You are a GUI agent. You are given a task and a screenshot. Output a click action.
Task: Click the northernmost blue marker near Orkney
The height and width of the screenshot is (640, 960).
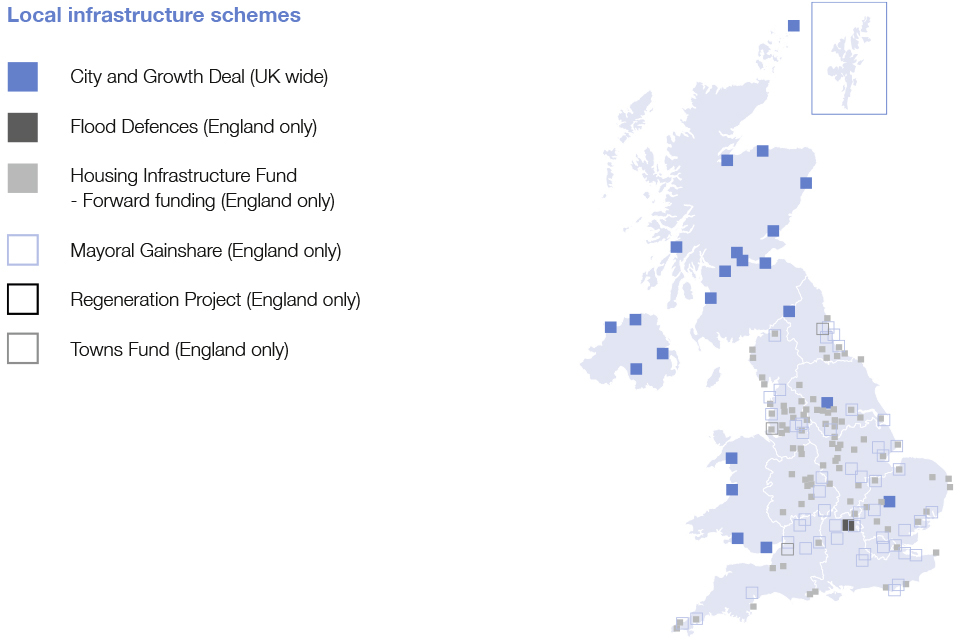coord(794,26)
